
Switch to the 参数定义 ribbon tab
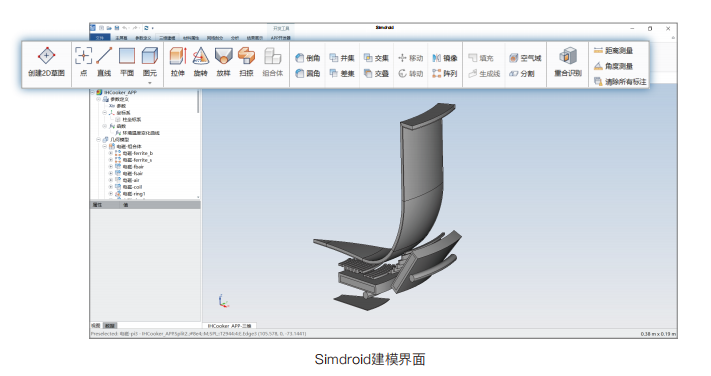point(143,38)
